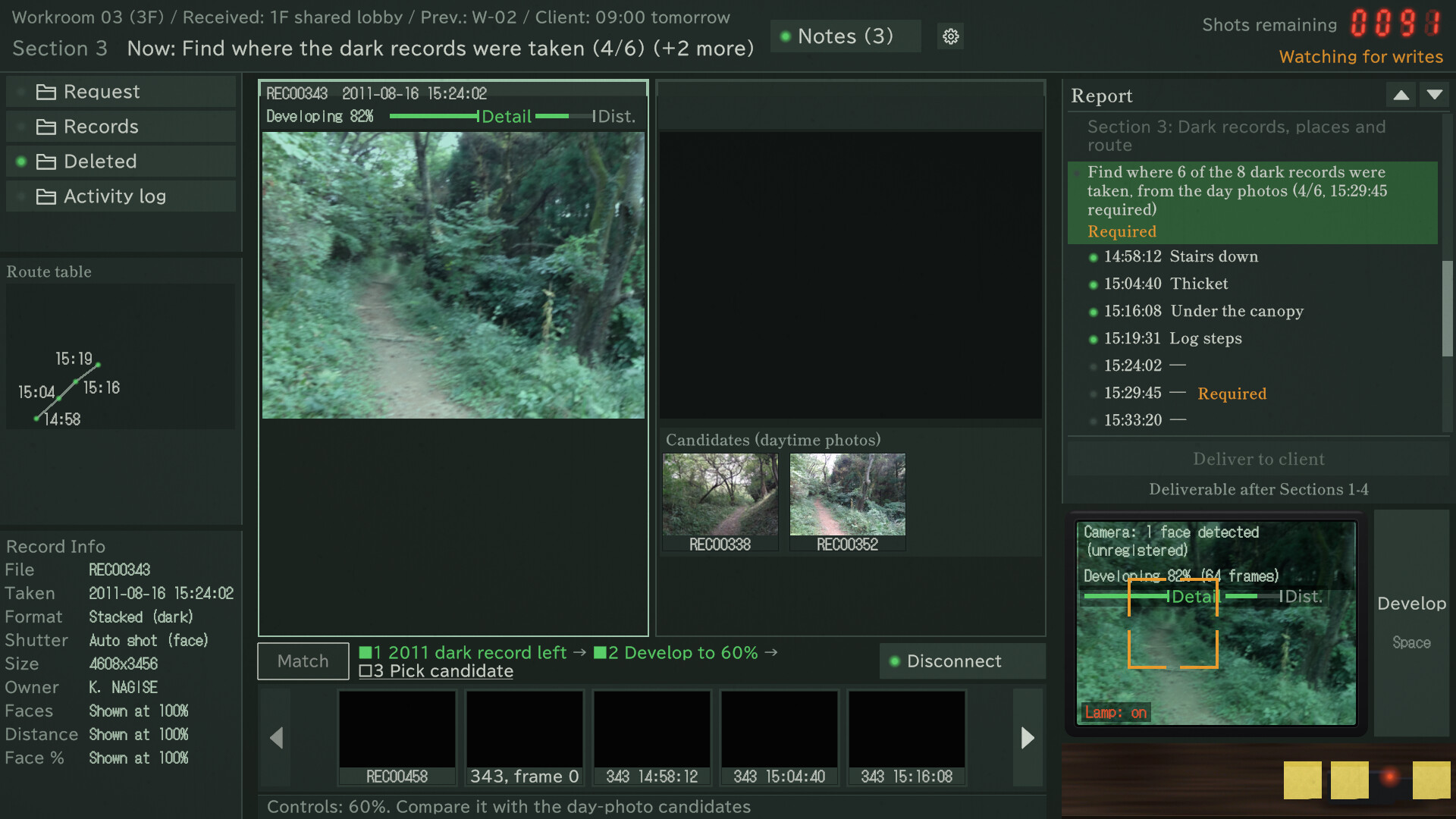1456x819 pixels.
Task: Click the report panel scrollbar
Action: point(1447,308)
